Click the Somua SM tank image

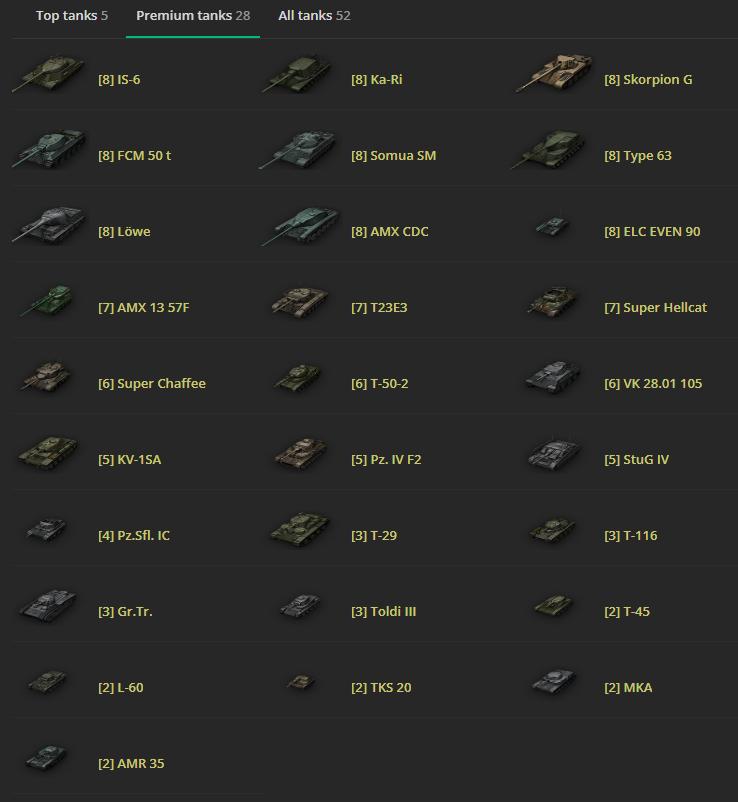pyautogui.click(x=298, y=149)
